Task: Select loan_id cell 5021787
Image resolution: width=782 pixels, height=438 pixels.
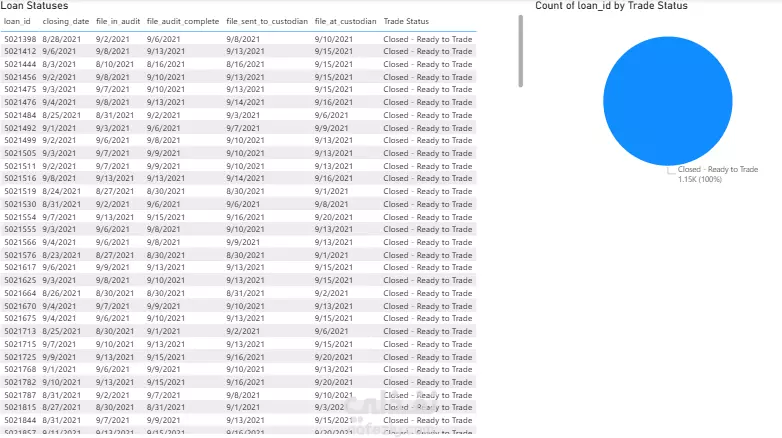Action: 20,395
